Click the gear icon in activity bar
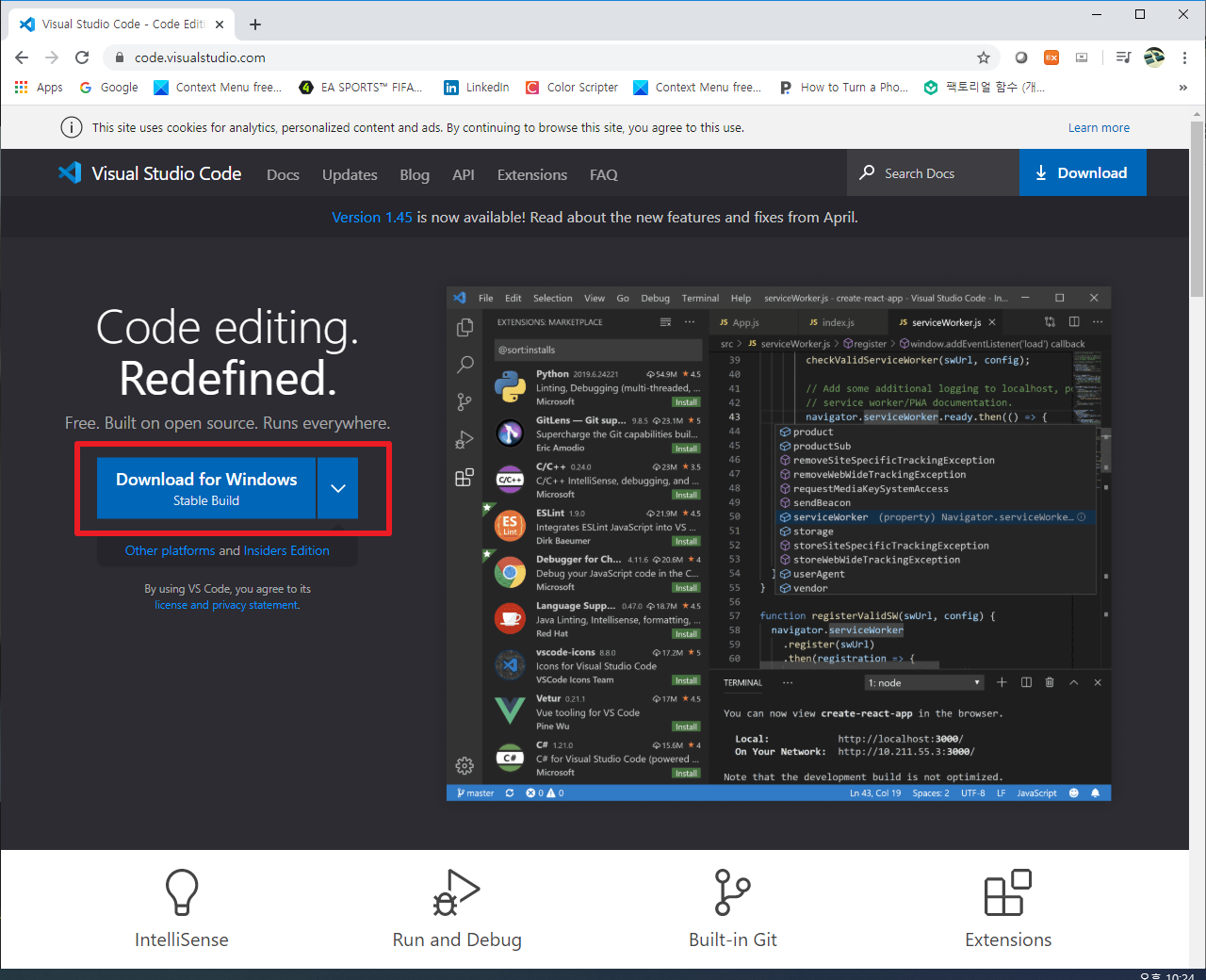Viewport: 1206px width, 980px height. (x=464, y=765)
